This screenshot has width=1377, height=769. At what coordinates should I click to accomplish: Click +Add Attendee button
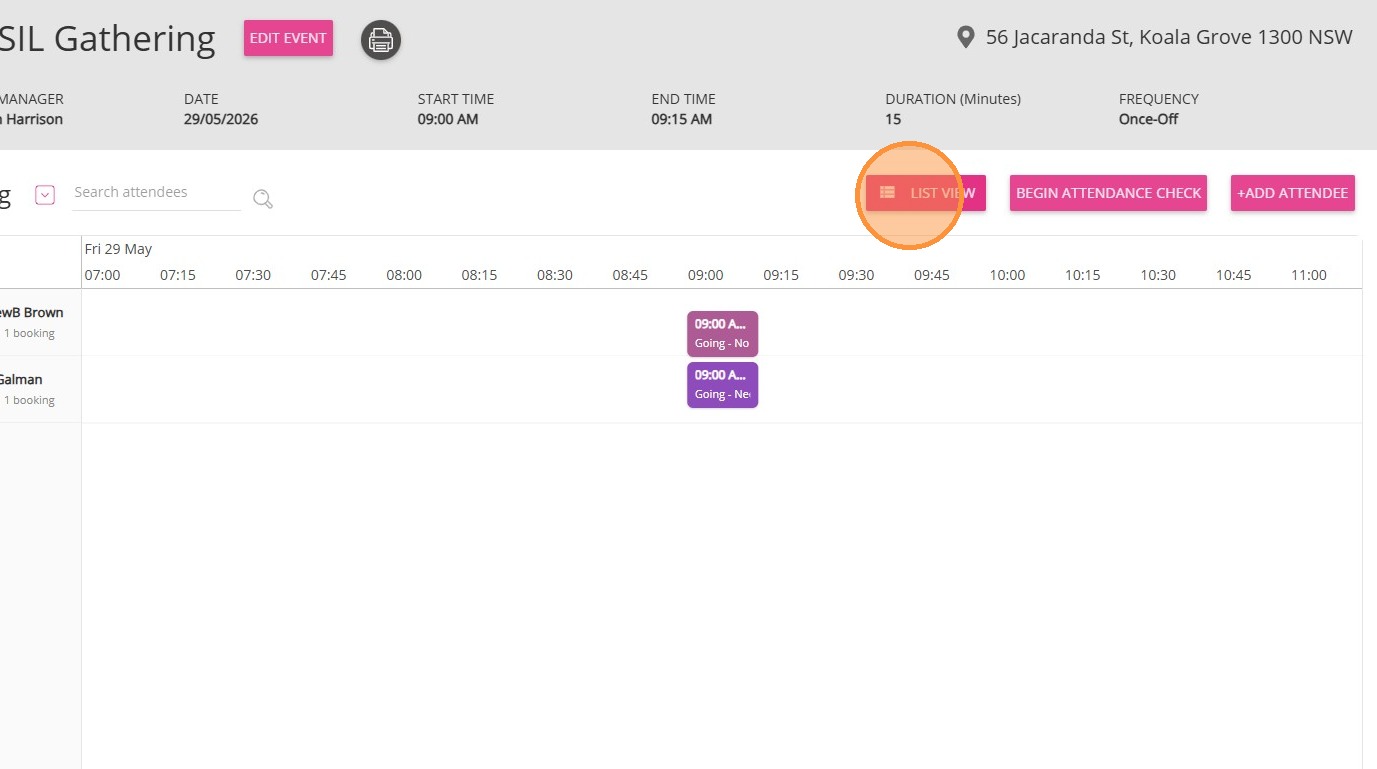click(1293, 193)
